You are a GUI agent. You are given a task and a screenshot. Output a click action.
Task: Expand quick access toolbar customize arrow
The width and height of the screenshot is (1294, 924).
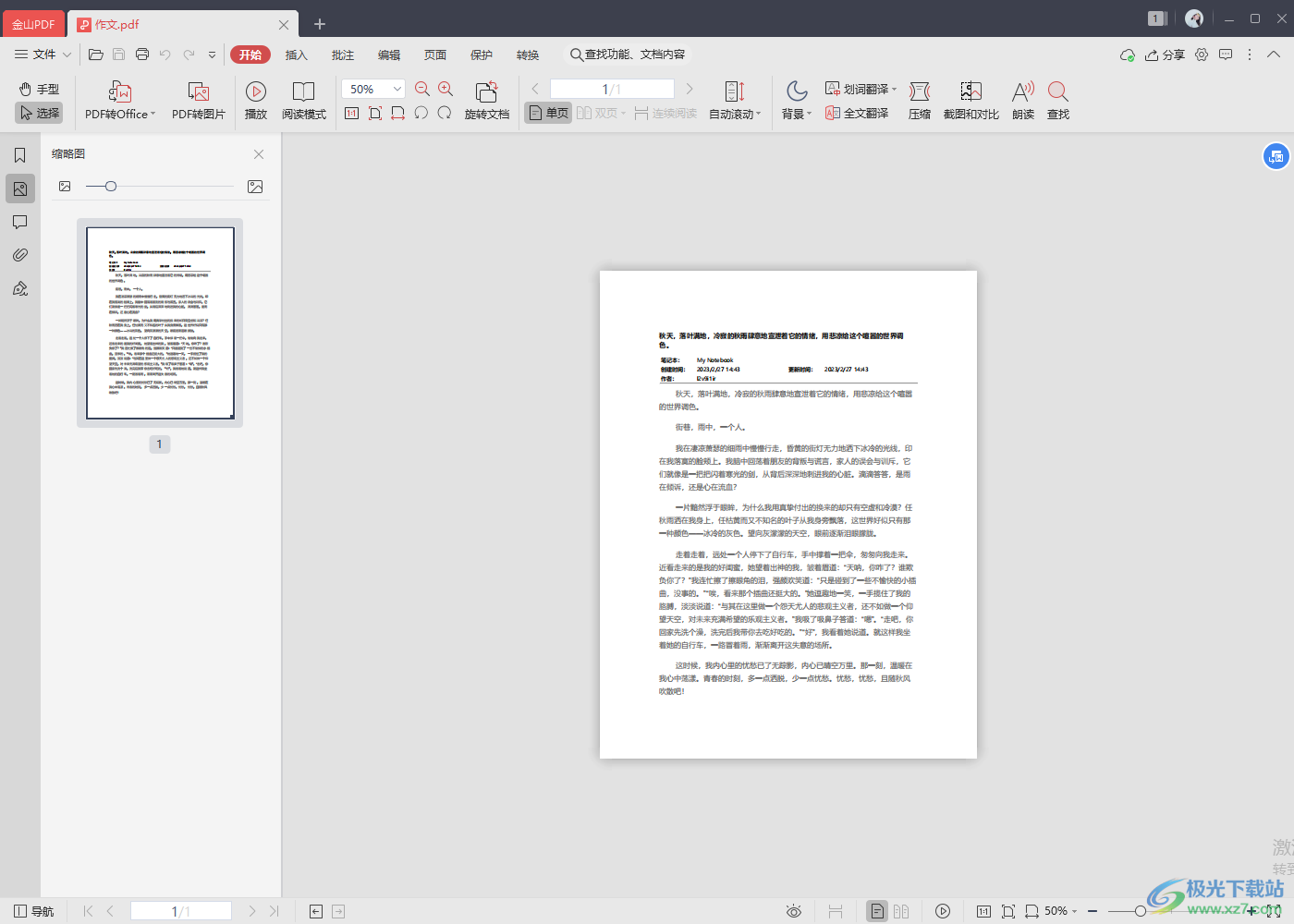tap(212, 55)
